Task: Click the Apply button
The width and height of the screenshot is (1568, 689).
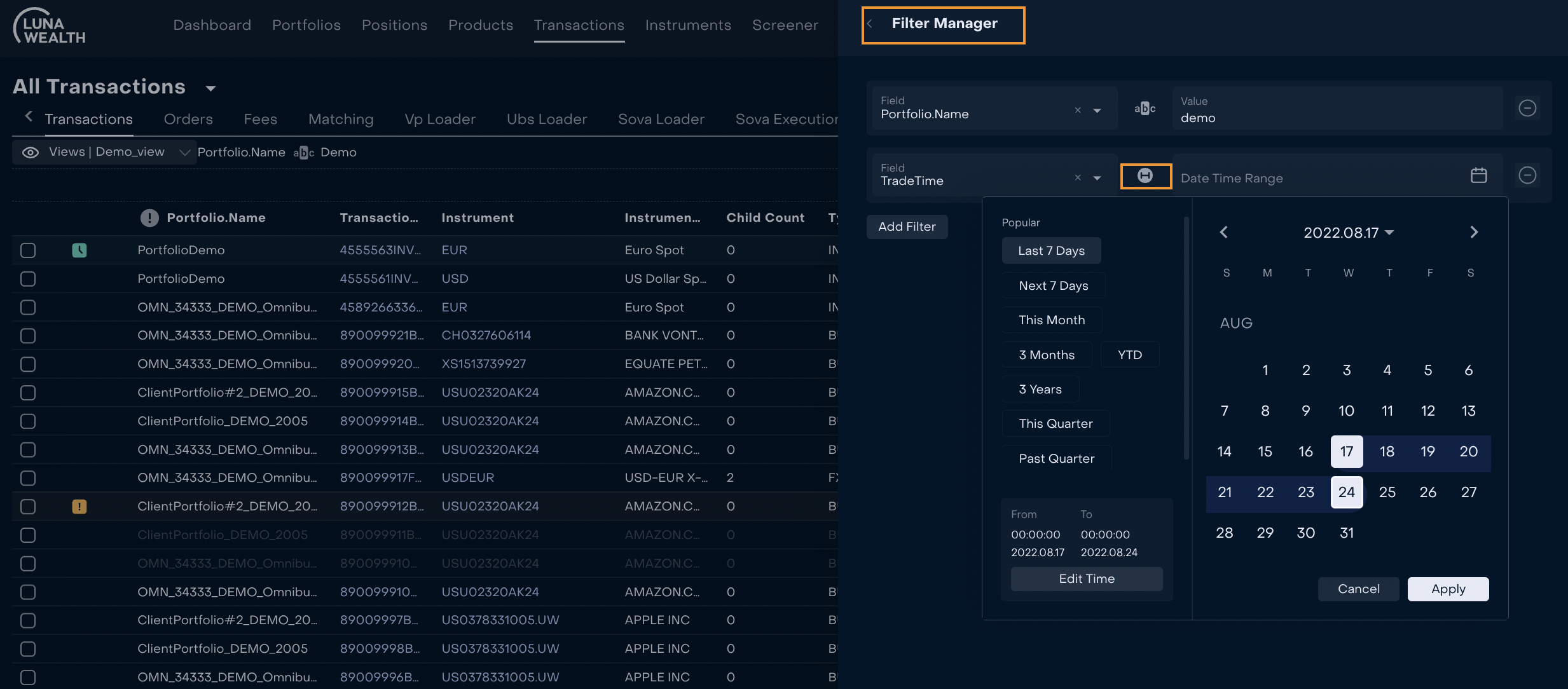Action: tap(1448, 589)
